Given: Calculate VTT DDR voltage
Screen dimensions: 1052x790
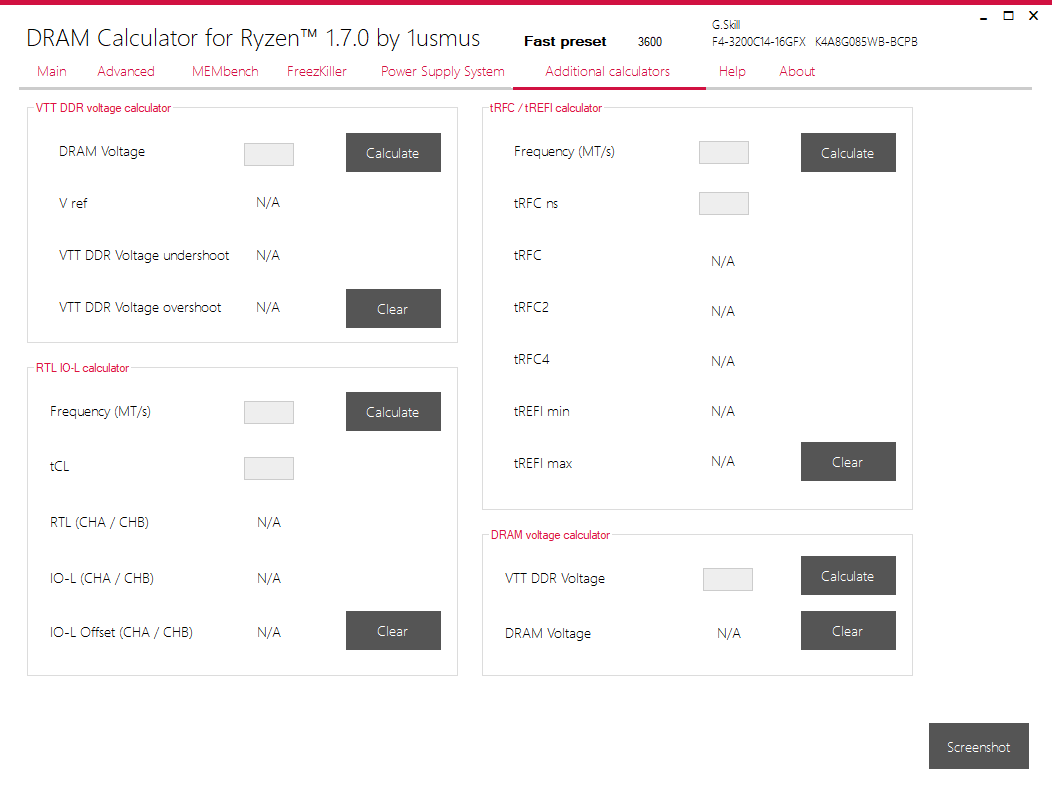Looking at the screenshot, I should click(393, 152).
